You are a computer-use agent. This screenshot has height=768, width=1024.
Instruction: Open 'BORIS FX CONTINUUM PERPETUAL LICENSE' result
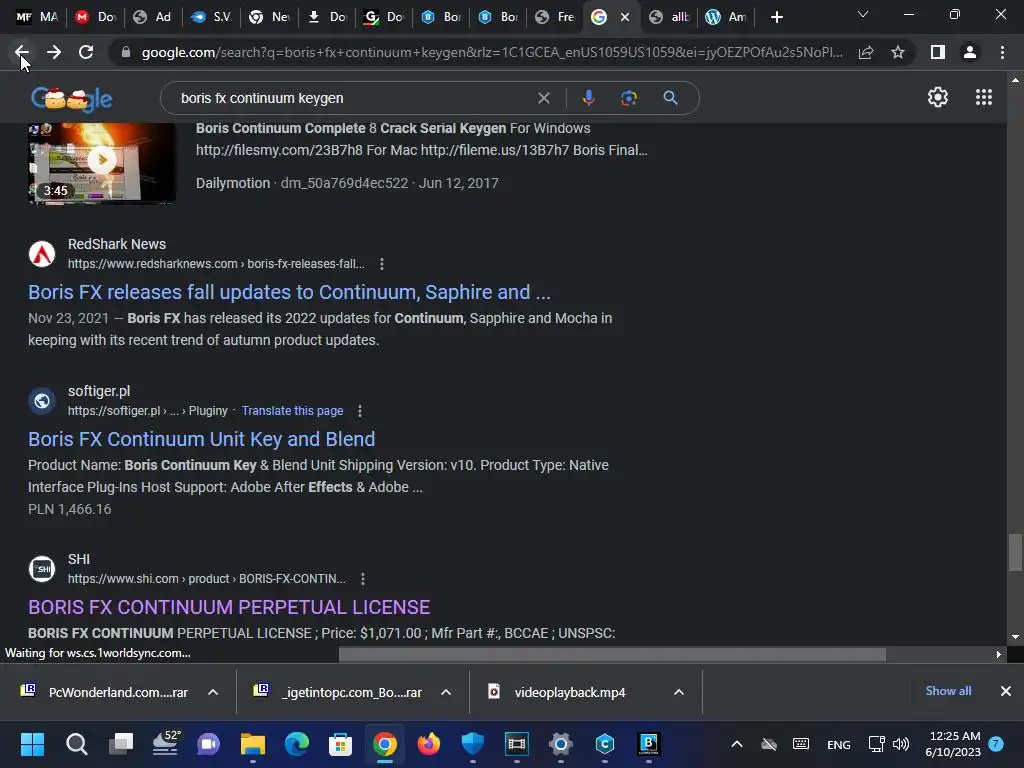coord(229,607)
